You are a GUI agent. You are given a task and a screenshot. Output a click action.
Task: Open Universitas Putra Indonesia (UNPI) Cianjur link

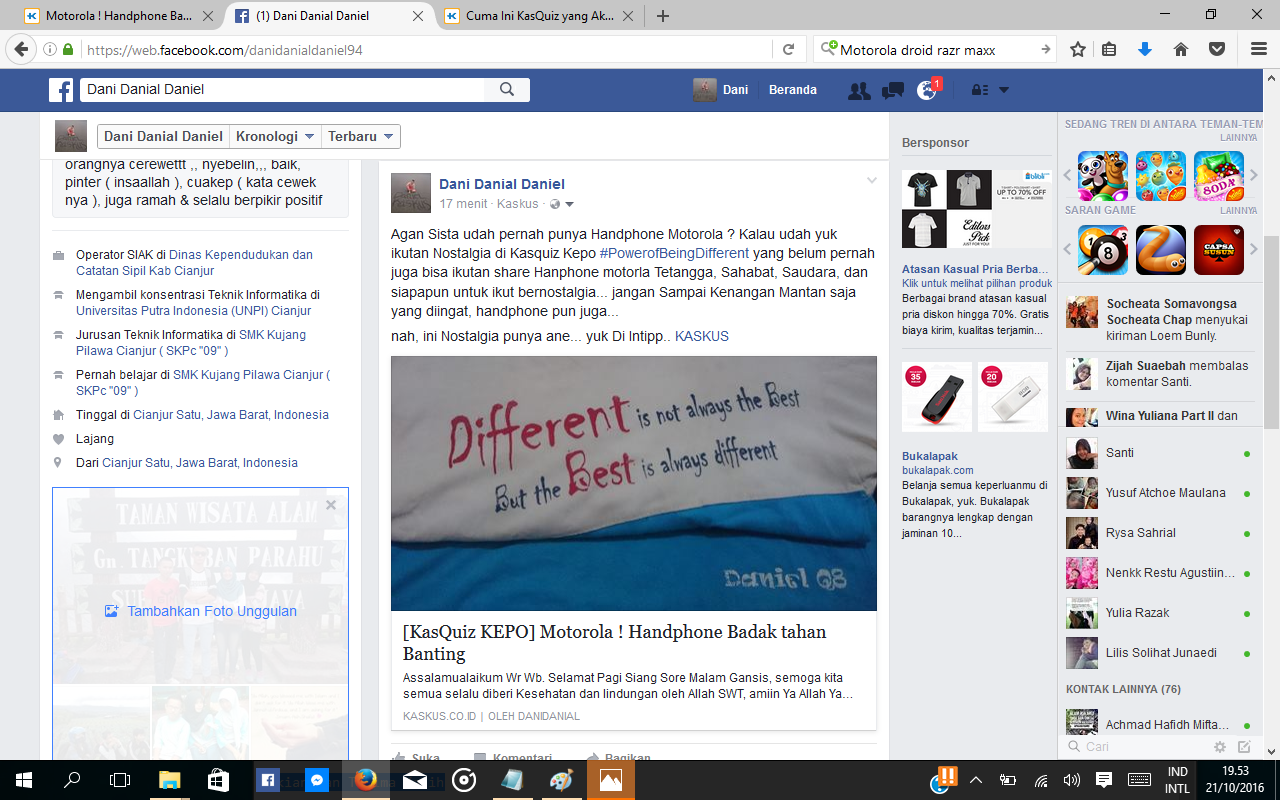tap(194, 311)
